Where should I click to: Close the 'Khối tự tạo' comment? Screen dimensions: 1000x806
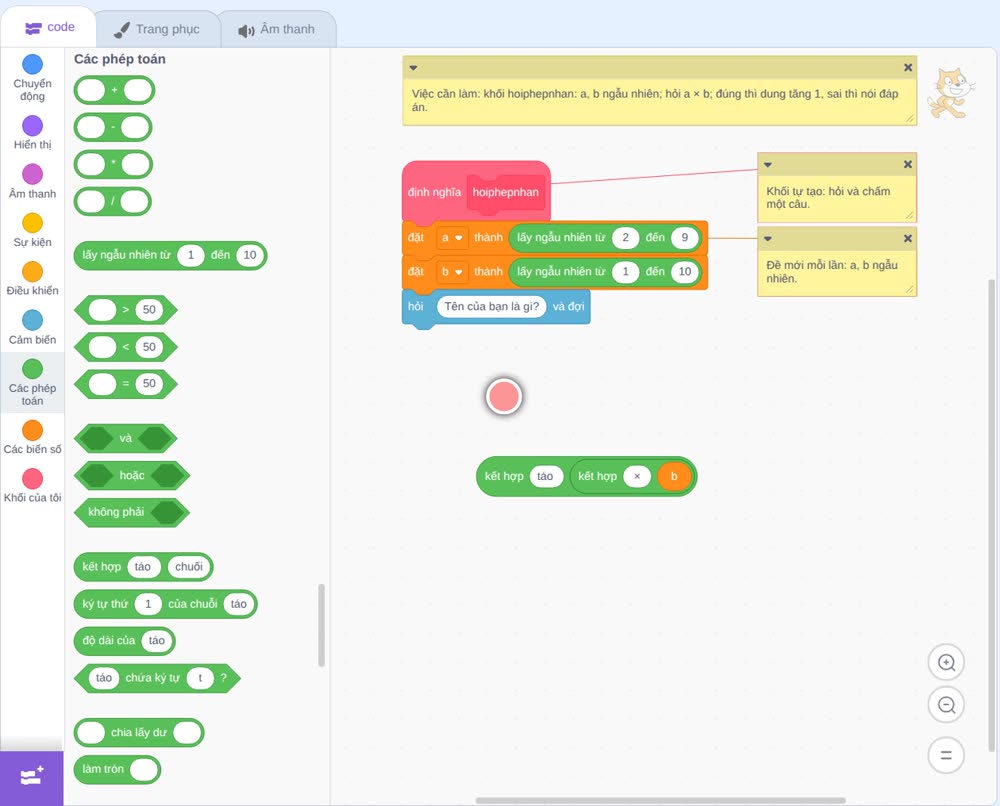908,165
